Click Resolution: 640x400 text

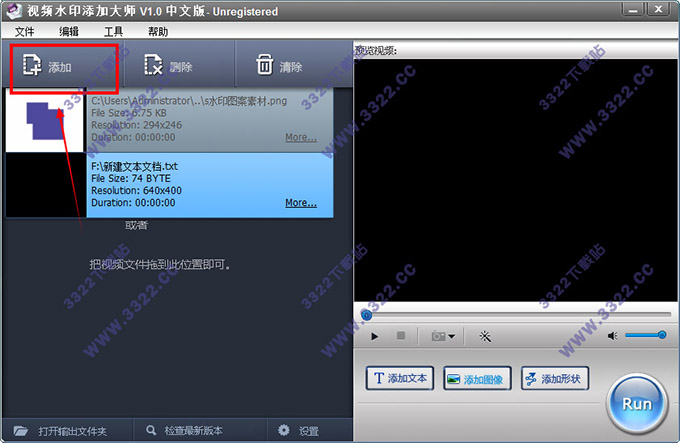pyautogui.click(x=136, y=191)
